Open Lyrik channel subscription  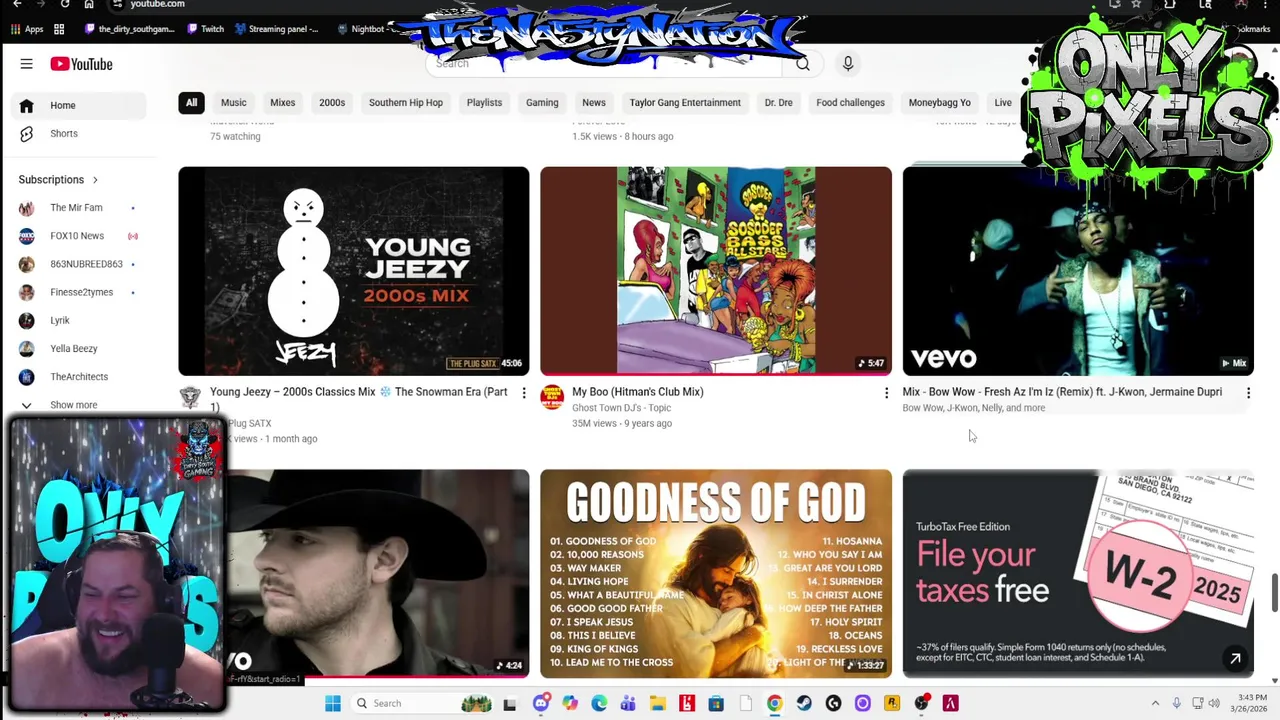point(60,320)
